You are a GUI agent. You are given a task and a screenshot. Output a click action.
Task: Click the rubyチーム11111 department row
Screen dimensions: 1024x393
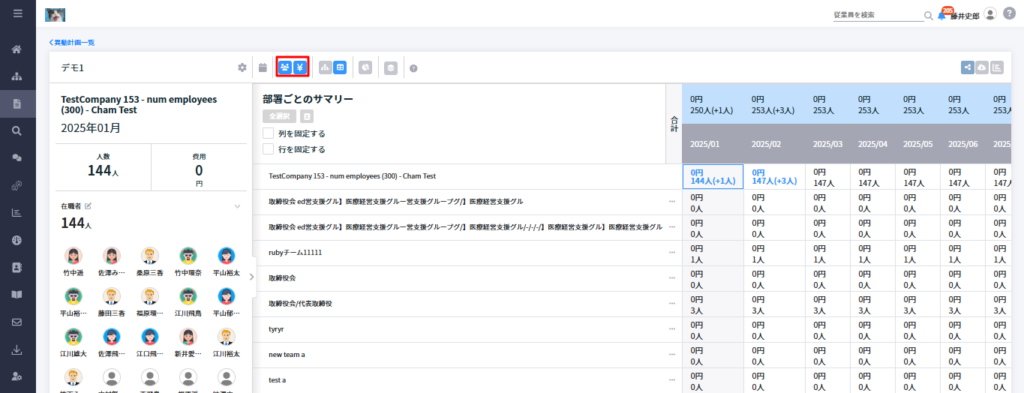pos(468,252)
